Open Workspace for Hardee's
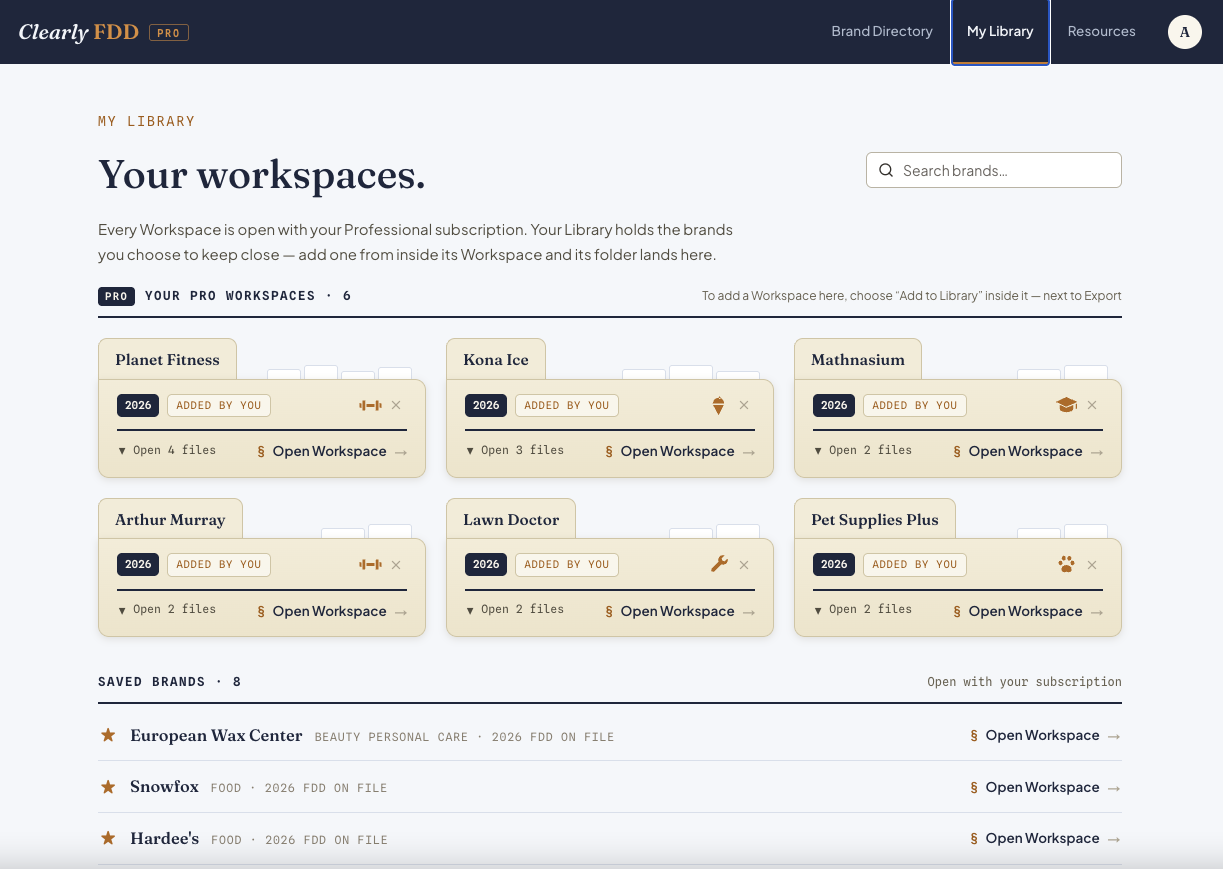 1045,838
